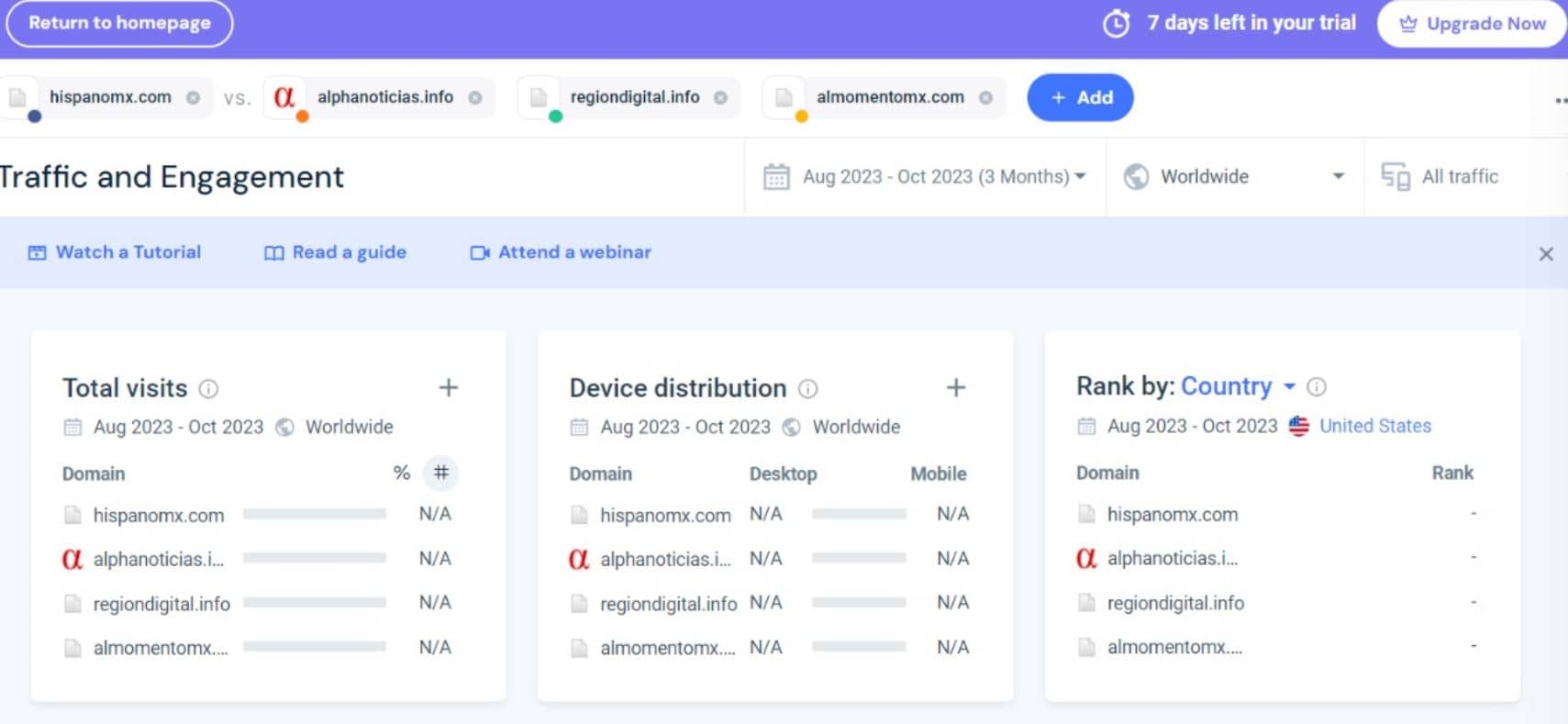The height and width of the screenshot is (724, 1568).
Task: Click hispanomx.com page favicon in compare bar
Action: (17, 97)
